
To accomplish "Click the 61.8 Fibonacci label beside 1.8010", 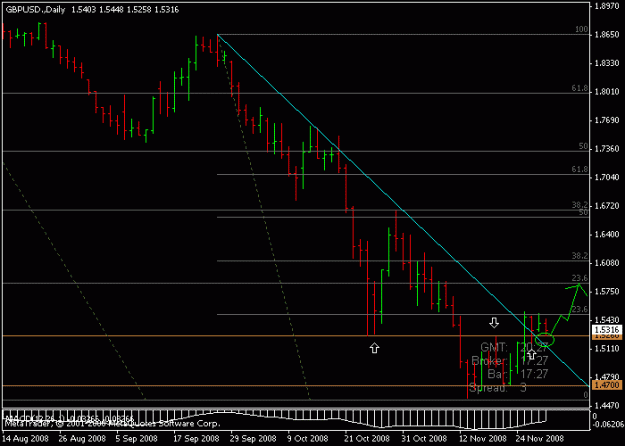I will tap(580, 88).
